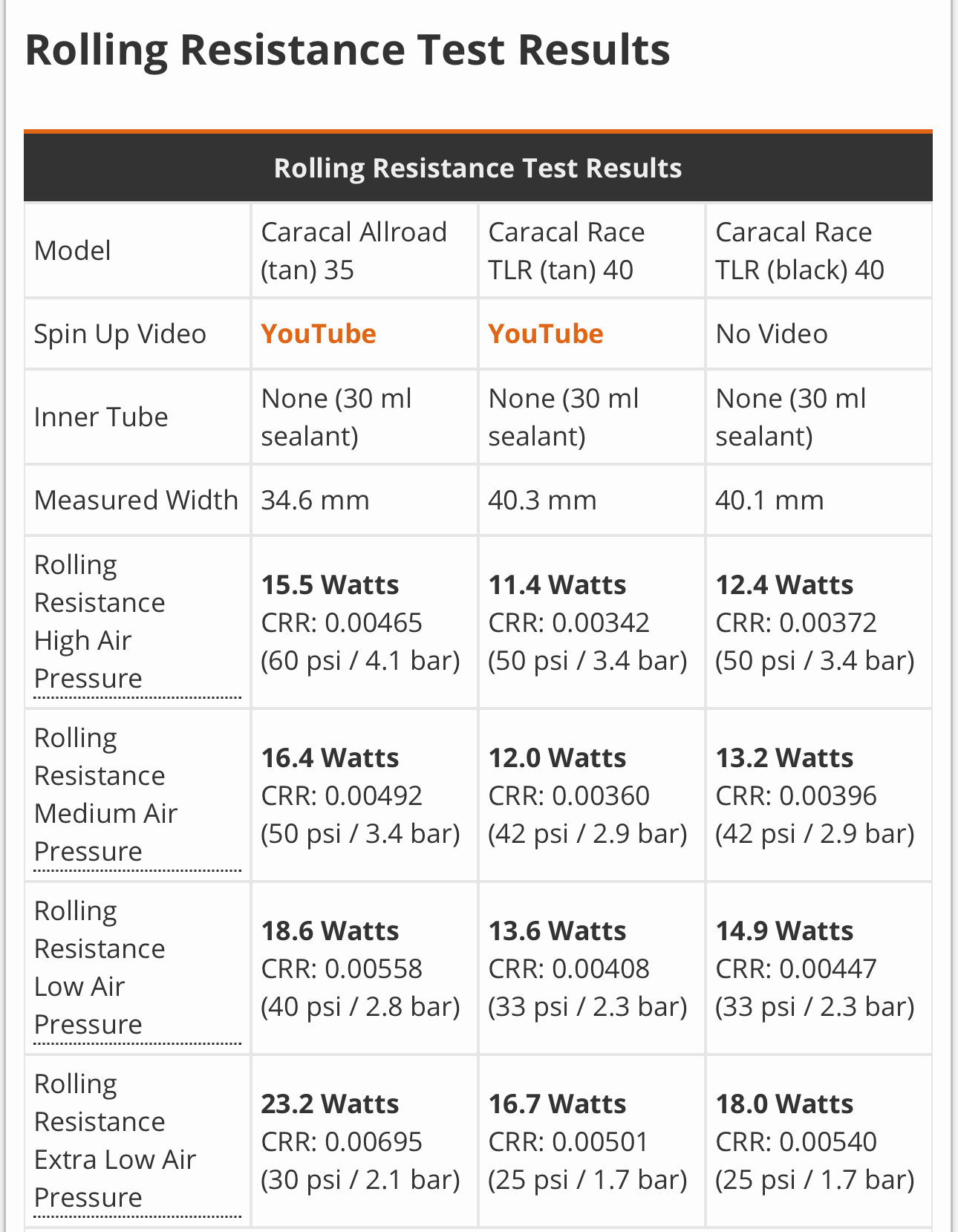Select the 12.0 Watts result

557,758
